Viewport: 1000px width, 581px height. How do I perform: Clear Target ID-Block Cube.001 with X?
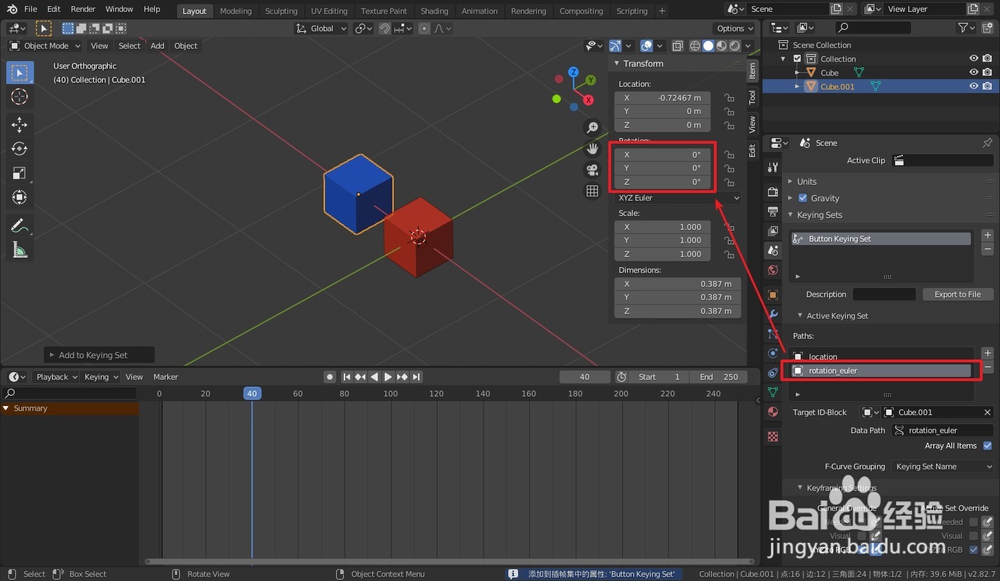coord(987,413)
